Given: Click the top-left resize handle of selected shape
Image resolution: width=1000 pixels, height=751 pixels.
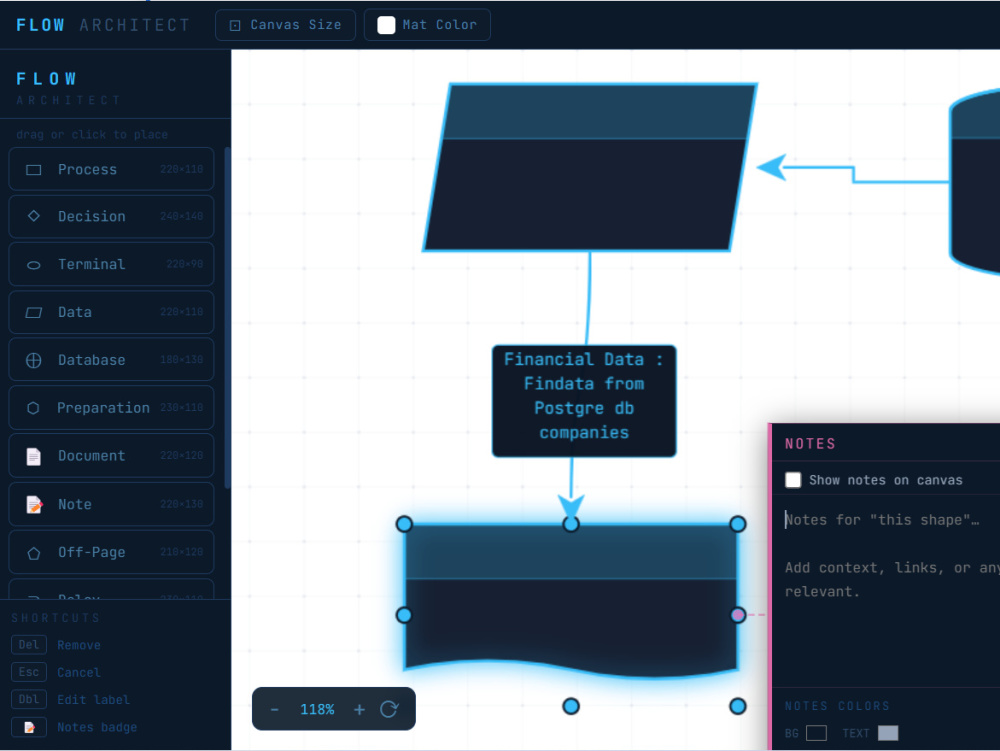Looking at the screenshot, I should click(x=404, y=524).
